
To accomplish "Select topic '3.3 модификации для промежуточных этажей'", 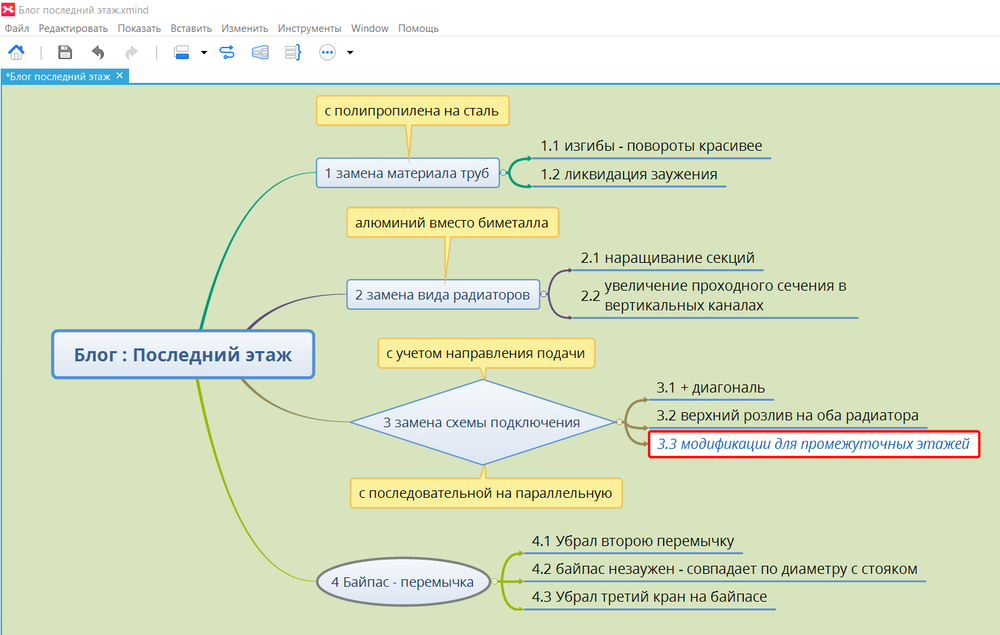I will (813, 444).
